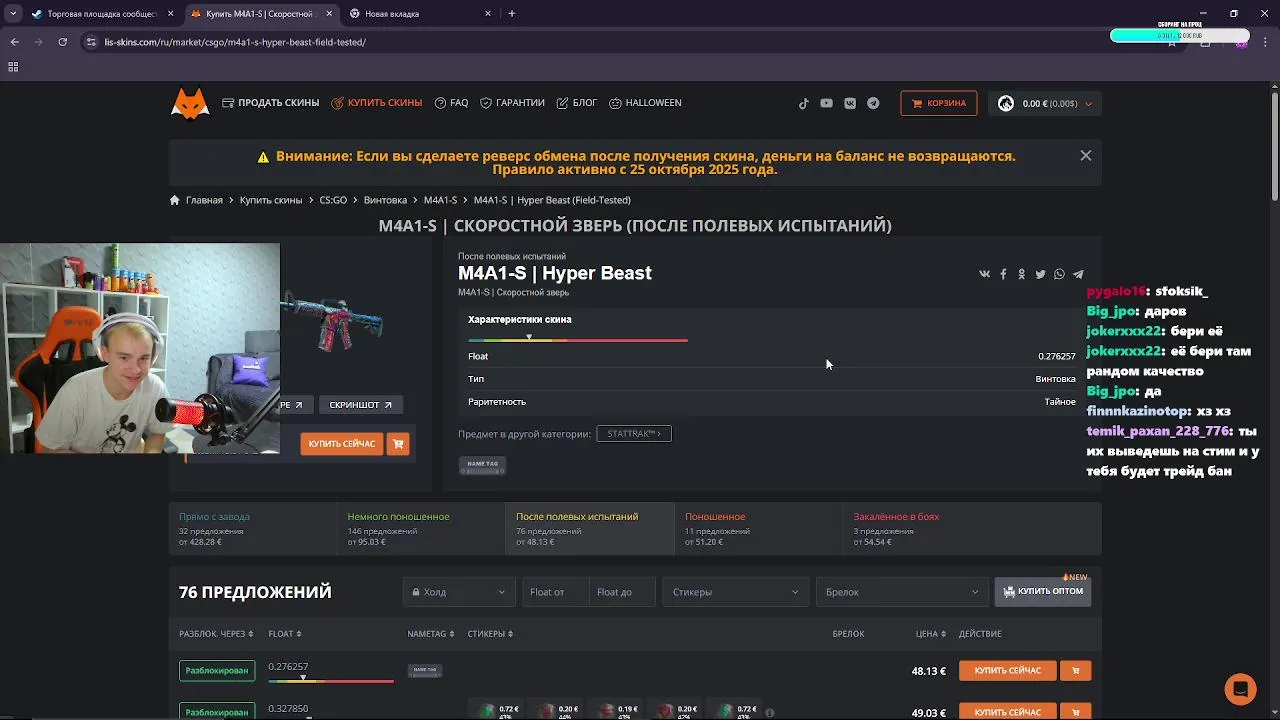Open the VK icon in header

coord(850,103)
